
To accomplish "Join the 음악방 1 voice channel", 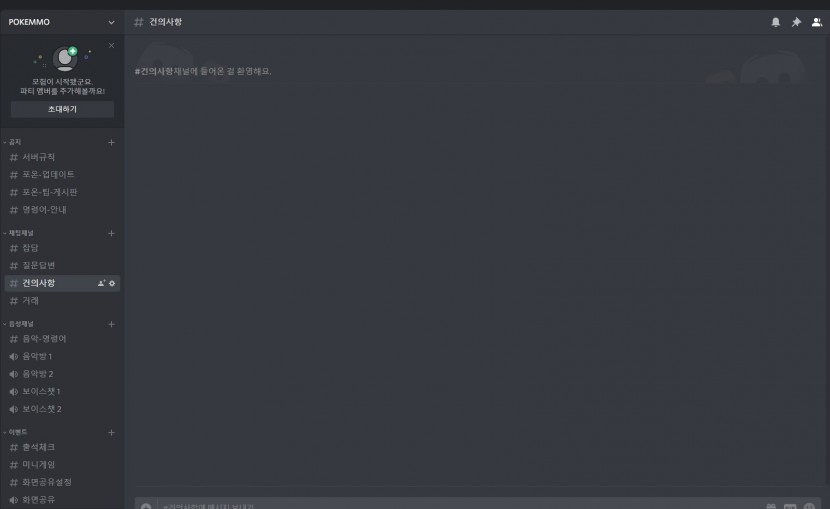I will tap(62, 357).
